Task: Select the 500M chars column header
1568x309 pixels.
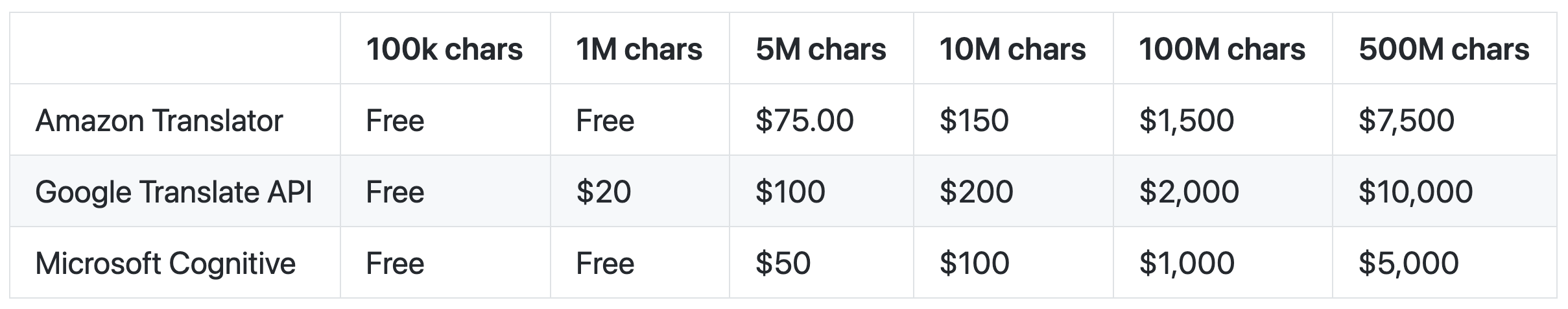Action: pyautogui.click(x=1444, y=49)
